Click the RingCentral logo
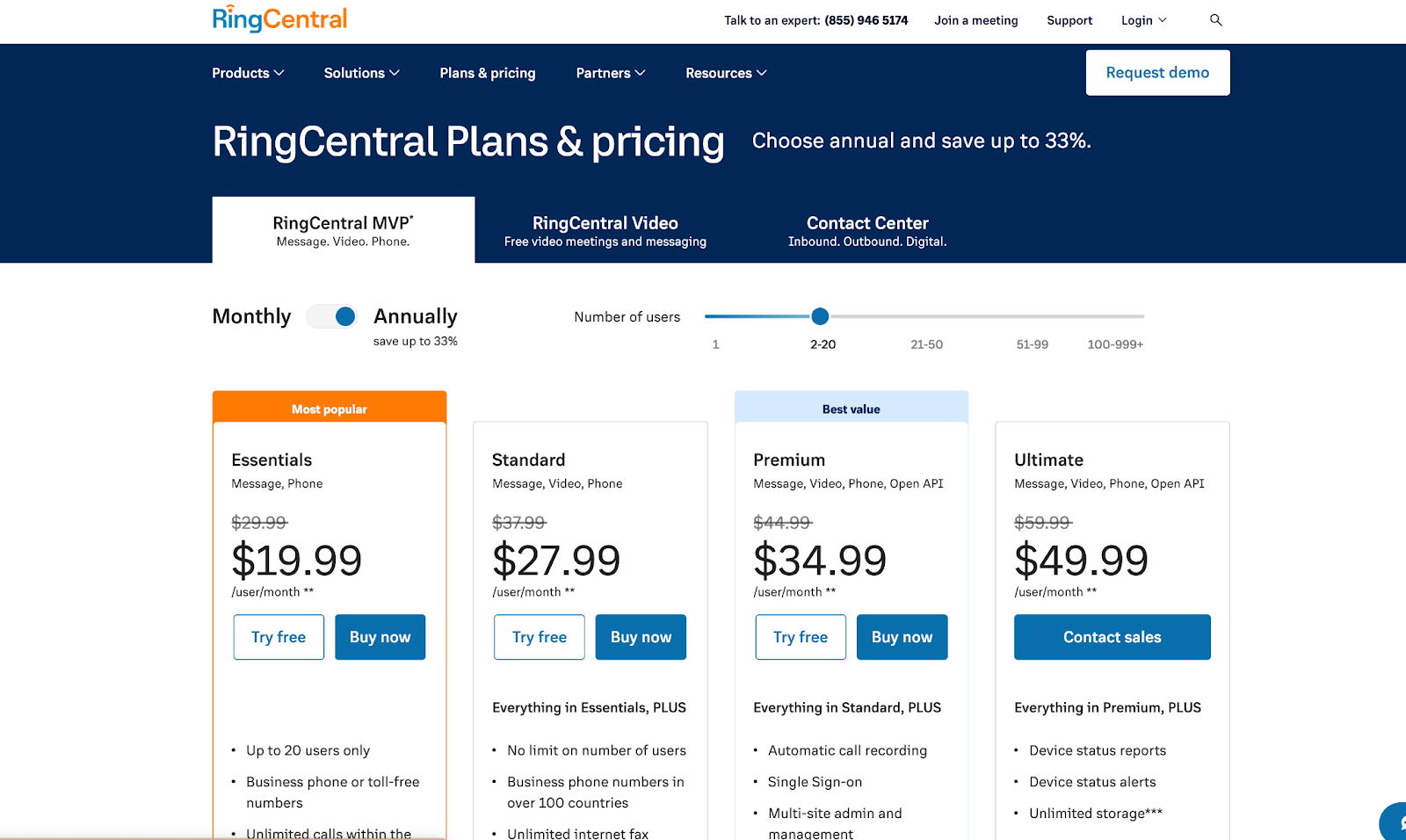Image resolution: width=1406 pixels, height=840 pixels. coord(279,19)
